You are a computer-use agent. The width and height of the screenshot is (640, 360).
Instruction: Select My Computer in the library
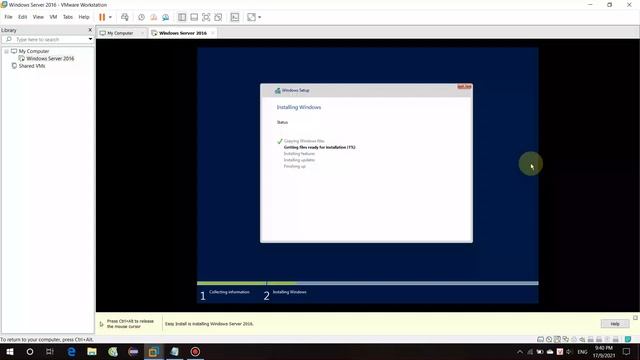(x=33, y=51)
